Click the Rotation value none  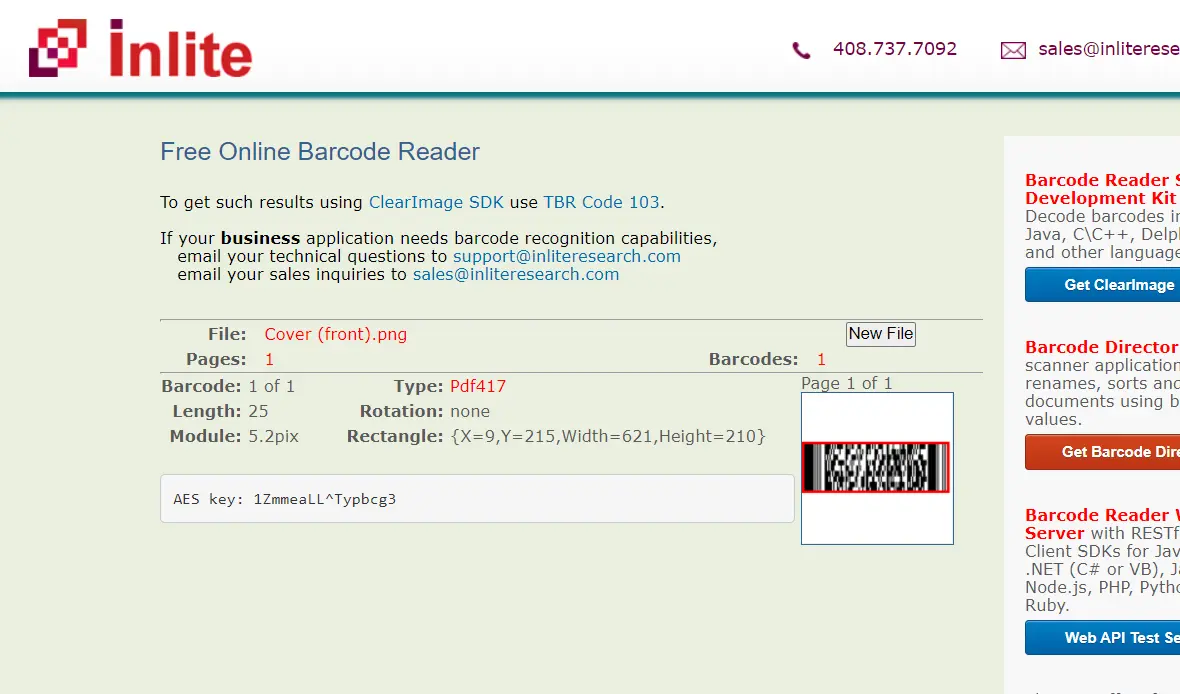click(x=470, y=412)
